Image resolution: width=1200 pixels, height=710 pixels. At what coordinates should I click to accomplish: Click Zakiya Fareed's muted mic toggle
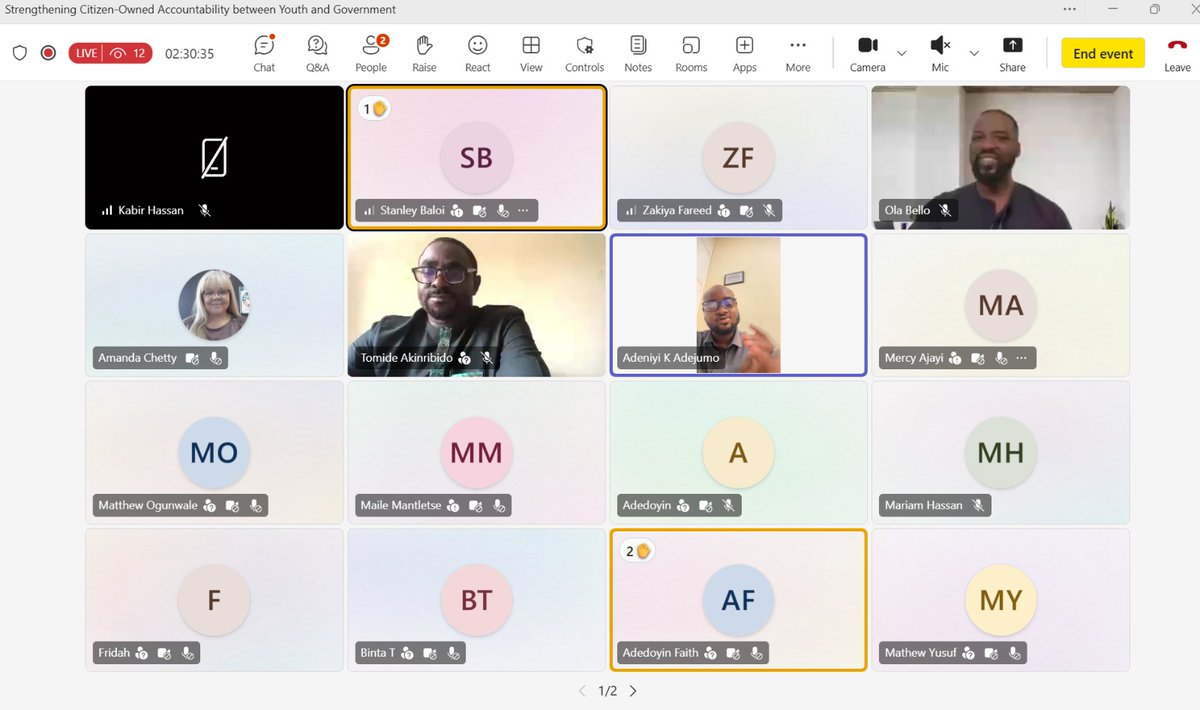pos(769,211)
